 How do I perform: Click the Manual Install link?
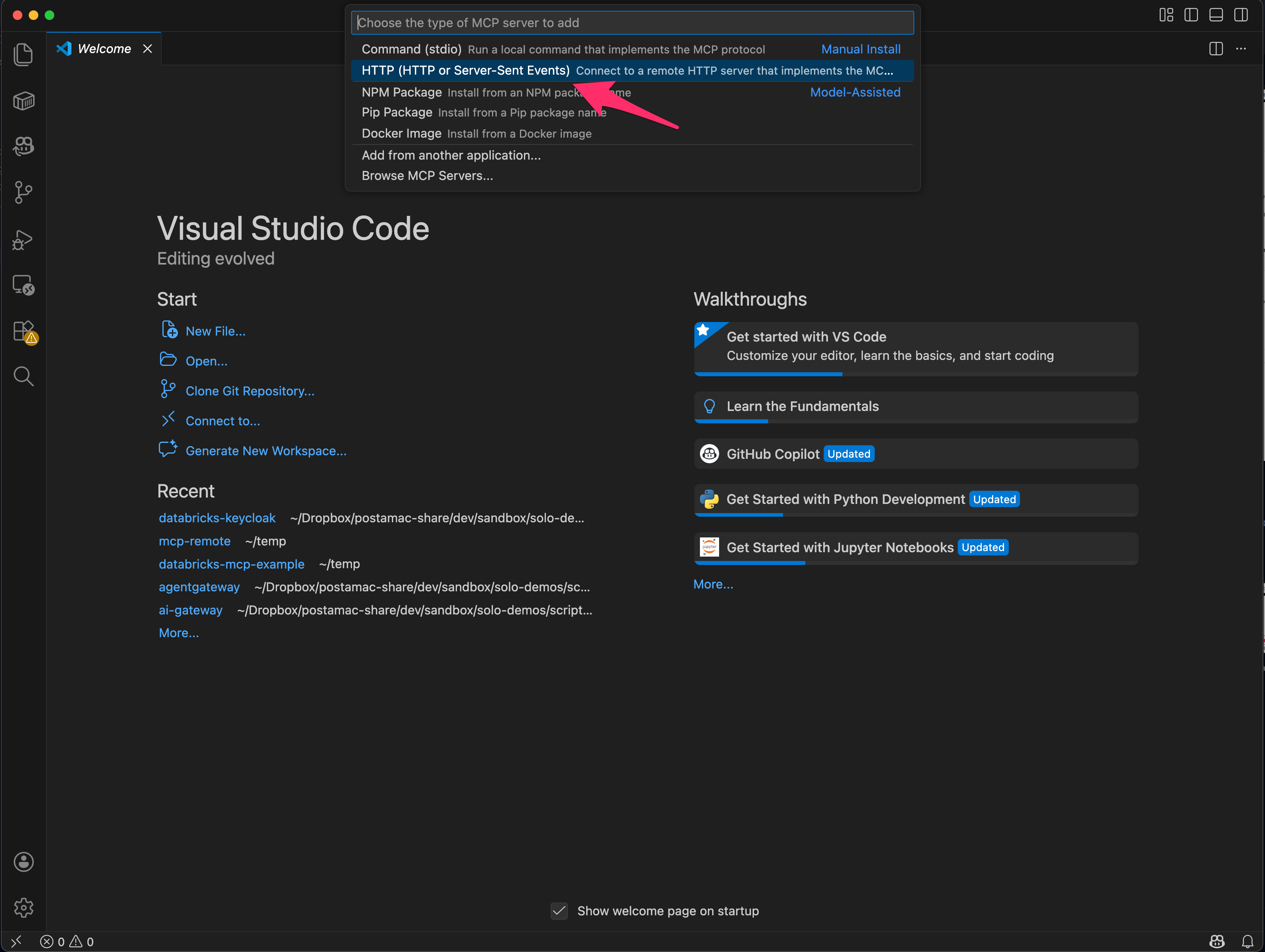(x=861, y=49)
